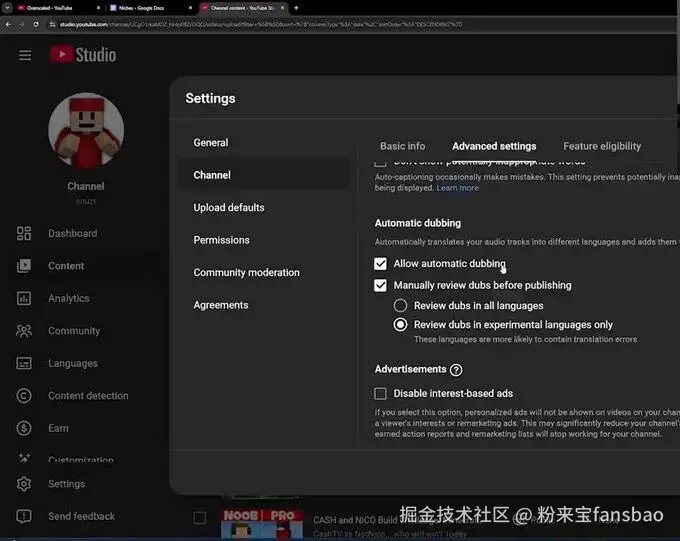Click the browser address bar URL
680x541 pixels.
click(260, 25)
